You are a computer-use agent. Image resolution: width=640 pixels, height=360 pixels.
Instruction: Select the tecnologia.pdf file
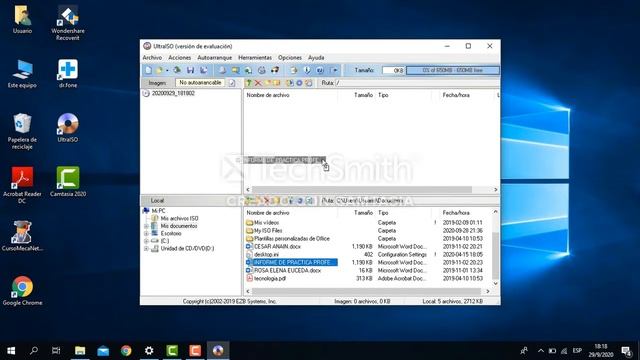(270, 278)
